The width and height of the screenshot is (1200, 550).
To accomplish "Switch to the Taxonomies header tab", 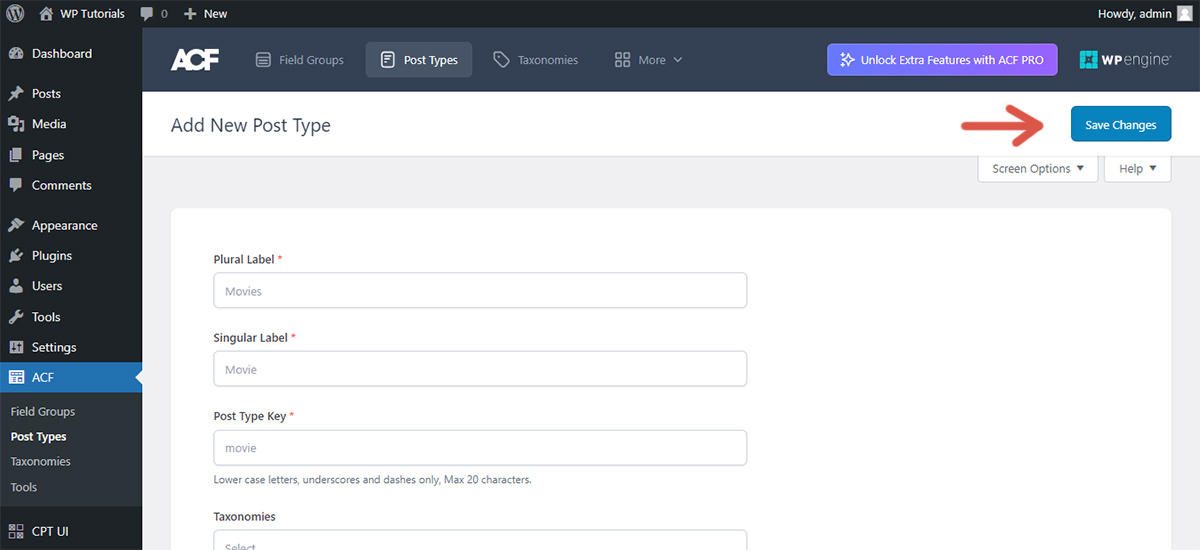I will coord(536,60).
